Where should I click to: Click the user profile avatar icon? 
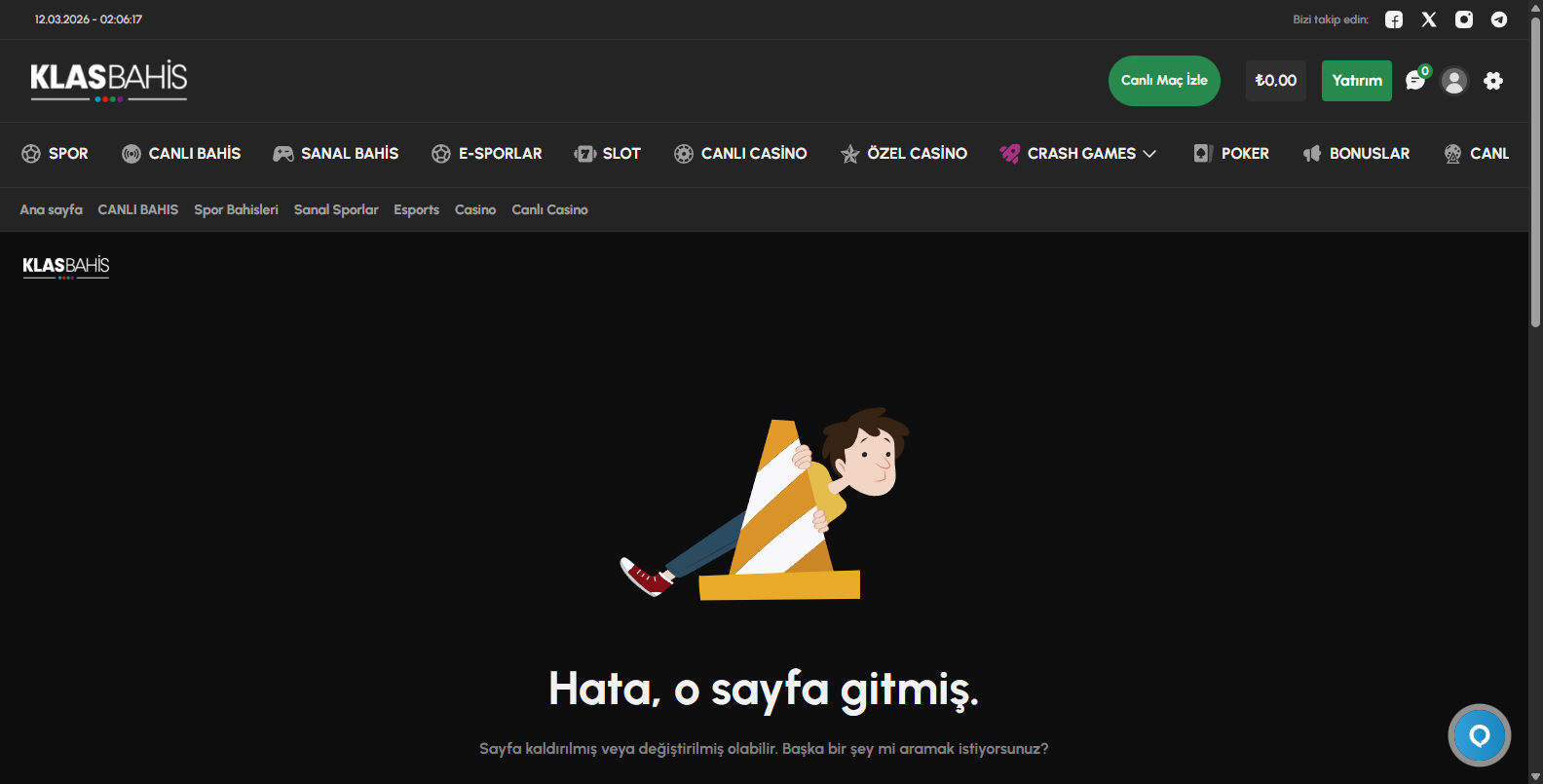[1454, 81]
